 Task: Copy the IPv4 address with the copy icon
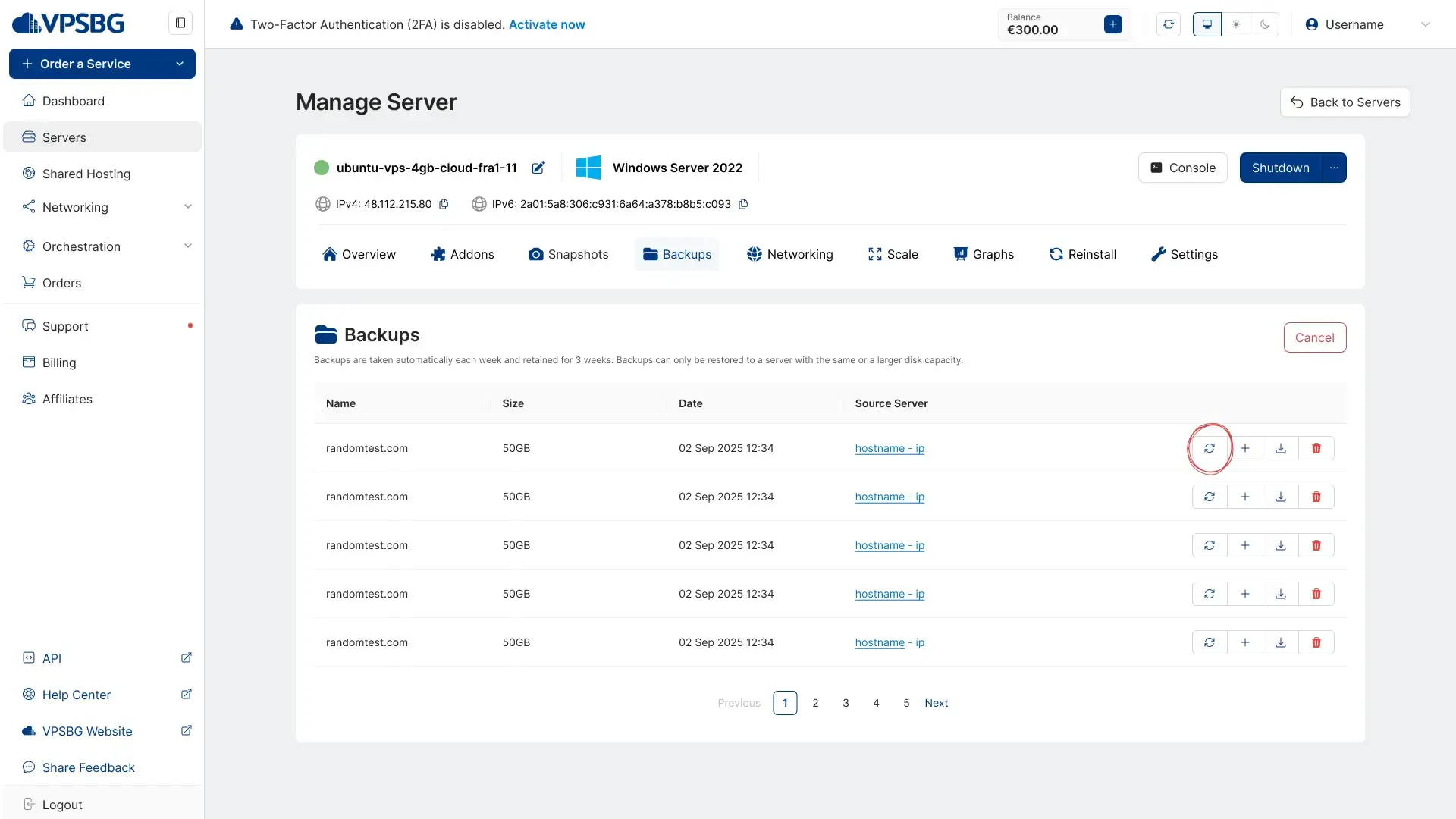click(444, 204)
